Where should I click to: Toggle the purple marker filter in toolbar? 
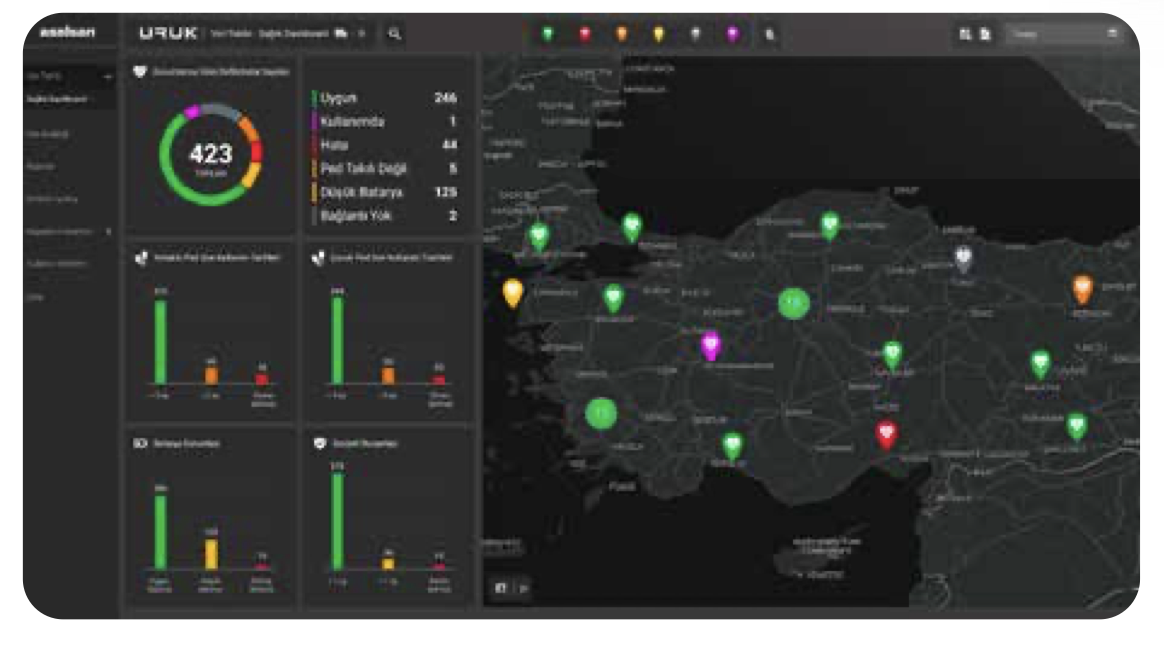(x=732, y=34)
